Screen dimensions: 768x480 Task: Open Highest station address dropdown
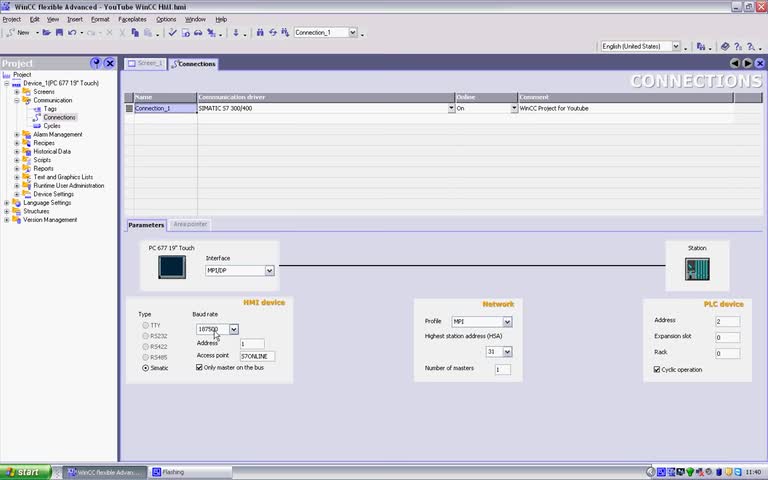[x=507, y=352]
